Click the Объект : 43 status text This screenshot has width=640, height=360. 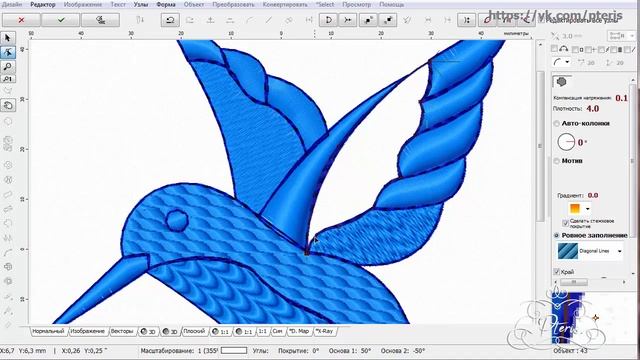570,351
